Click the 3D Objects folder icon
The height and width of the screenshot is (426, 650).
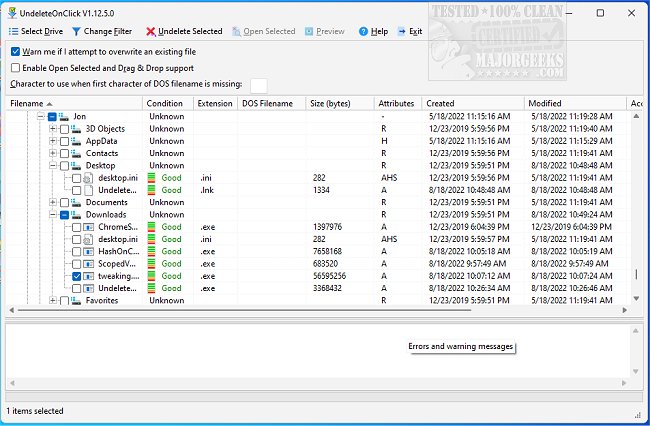[x=76, y=129]
